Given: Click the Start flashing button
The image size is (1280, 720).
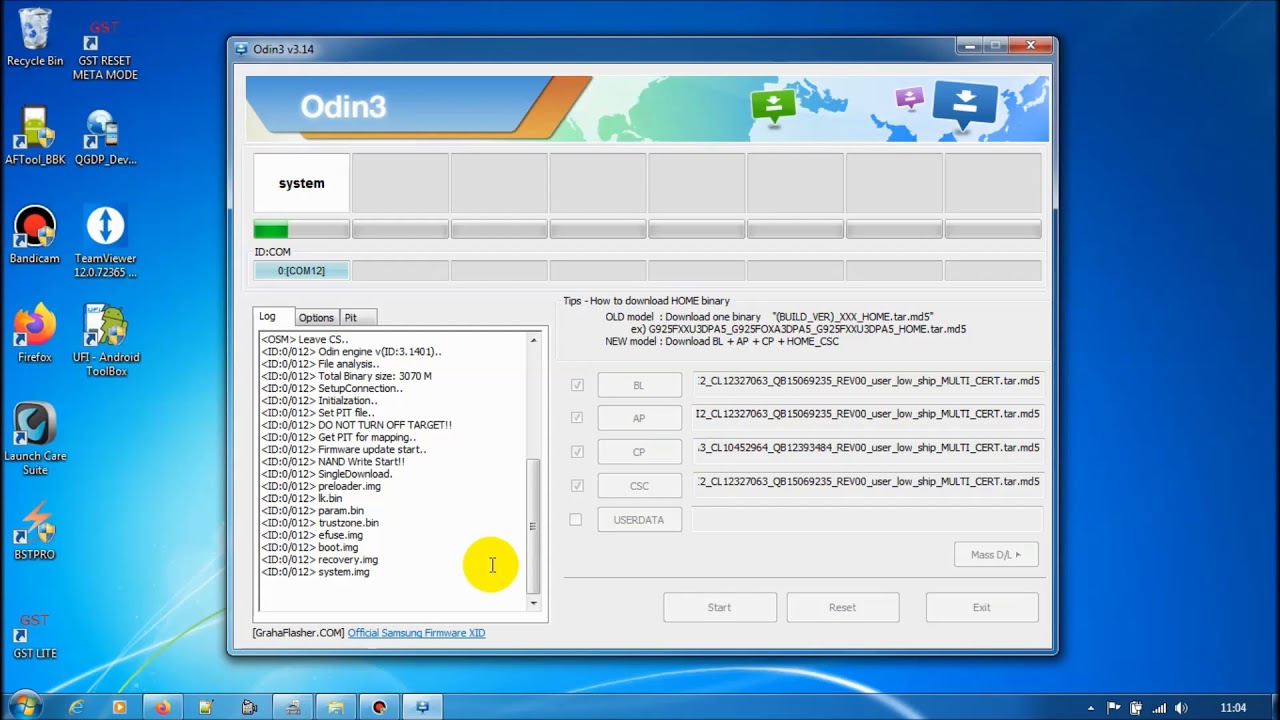Looking at the screenshot, I should tap(720, 607).
